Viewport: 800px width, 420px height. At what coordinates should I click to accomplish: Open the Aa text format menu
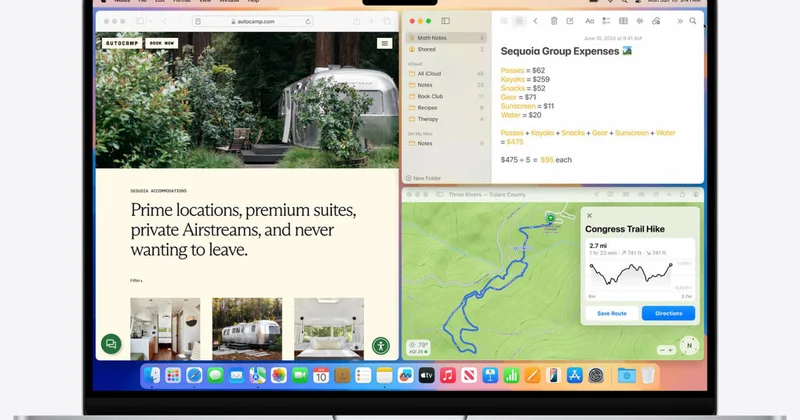tap(589, 21)
